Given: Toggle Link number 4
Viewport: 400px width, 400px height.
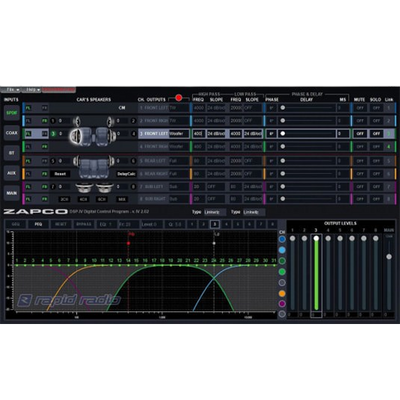Looking at the screenshot, I should click(x=389, y=147).
